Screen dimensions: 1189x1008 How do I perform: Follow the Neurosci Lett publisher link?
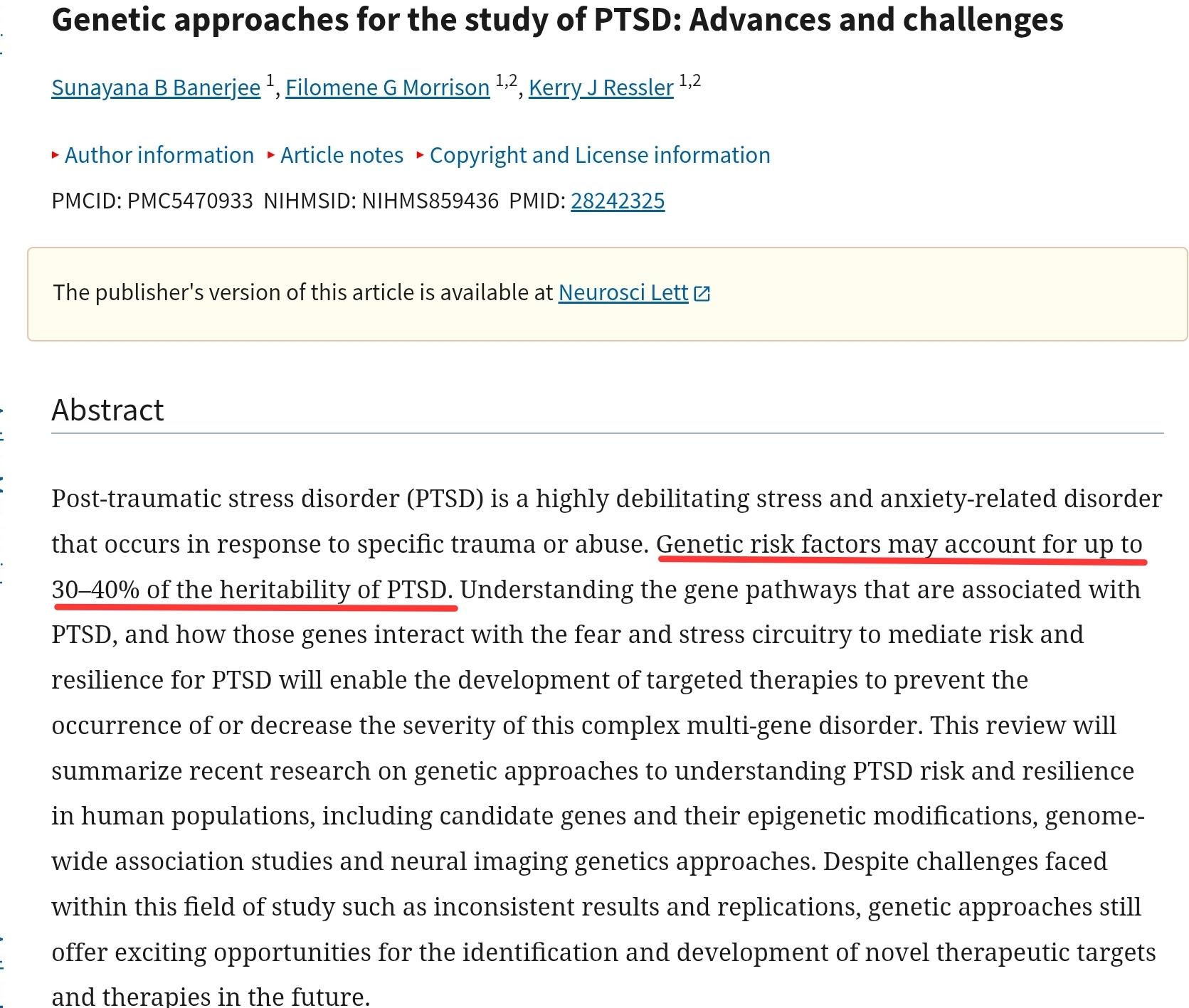point(623,292)
